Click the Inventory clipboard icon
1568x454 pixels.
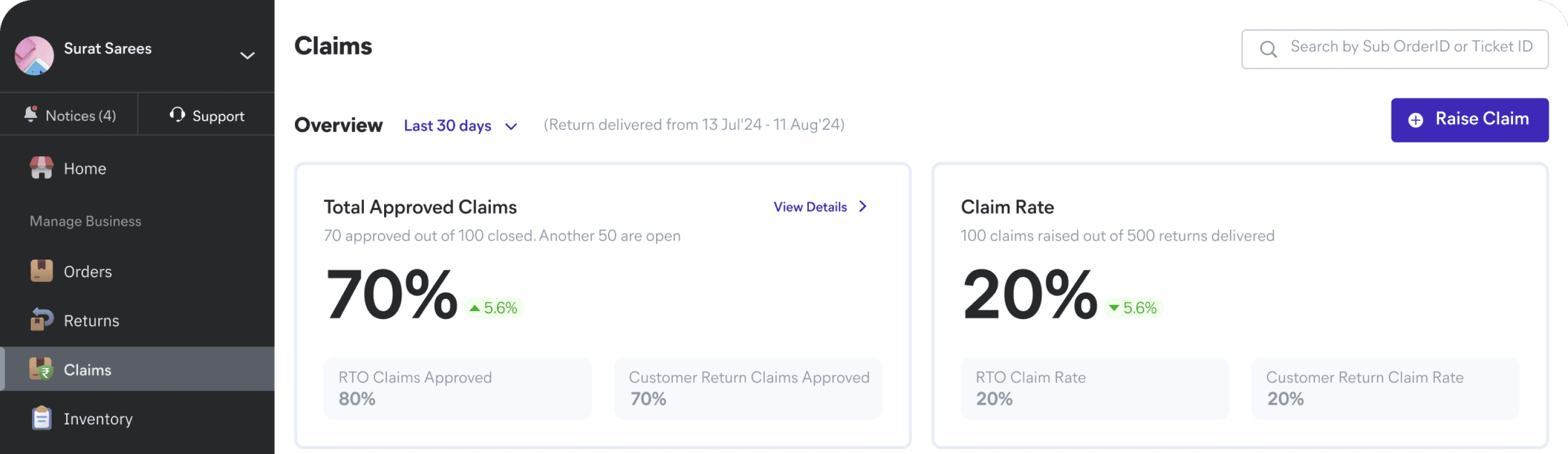click(42, 418)
